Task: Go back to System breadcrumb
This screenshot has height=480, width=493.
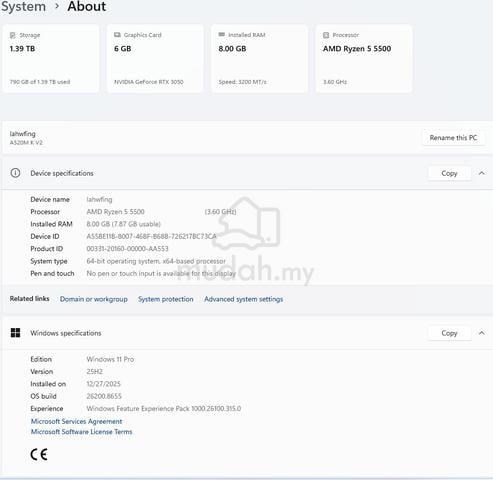Action: 23,7
